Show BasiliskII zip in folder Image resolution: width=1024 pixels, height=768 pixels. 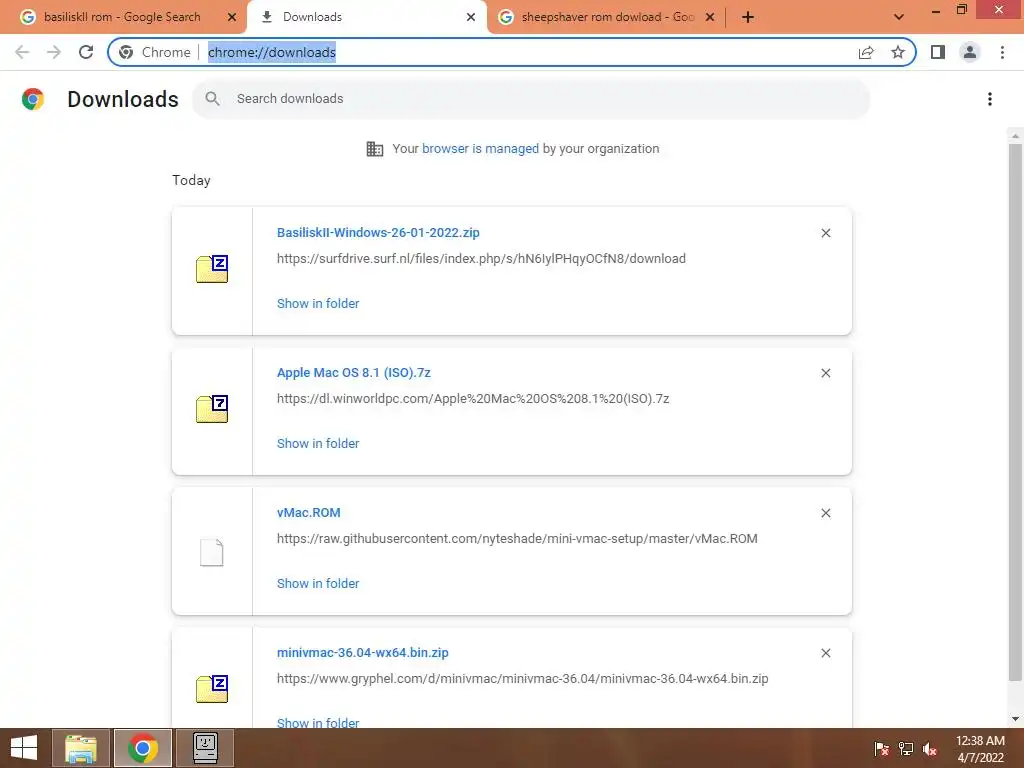318,303
